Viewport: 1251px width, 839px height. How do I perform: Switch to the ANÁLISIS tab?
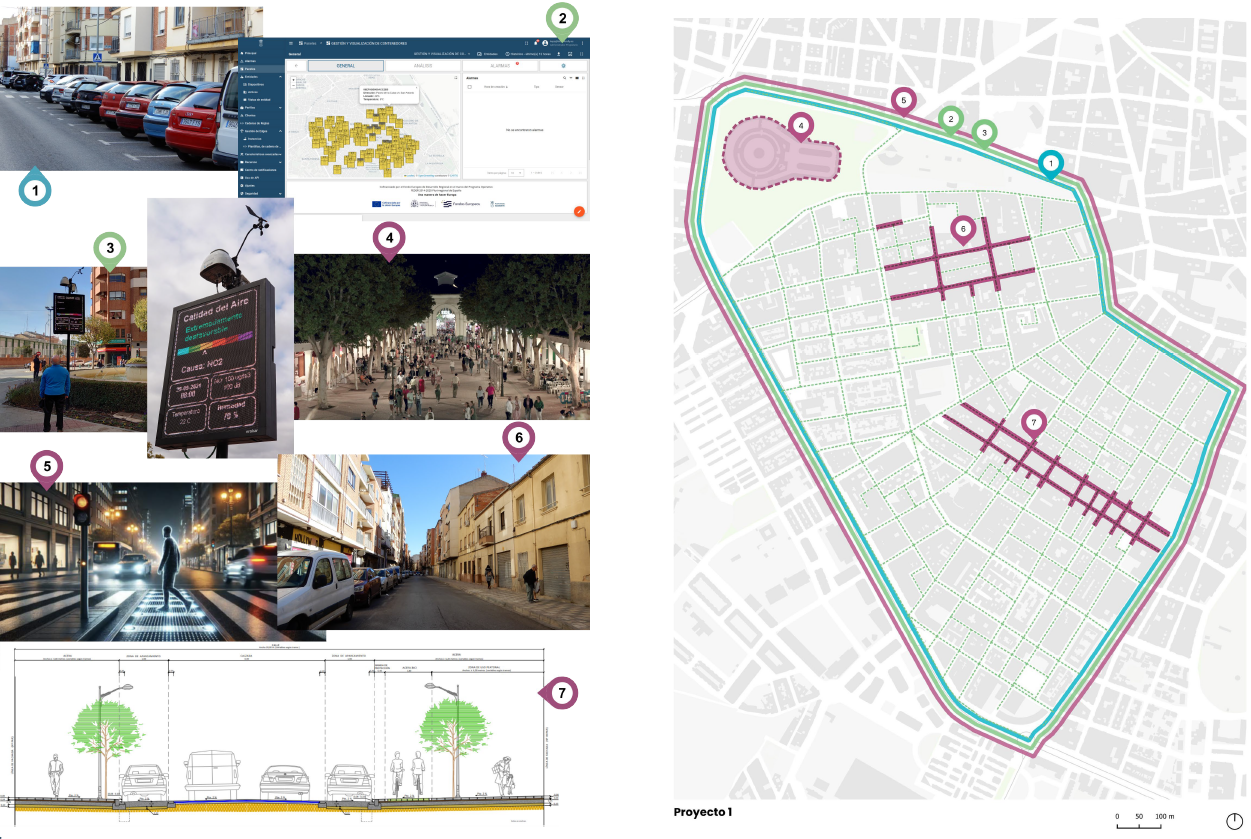pos(423,66)
